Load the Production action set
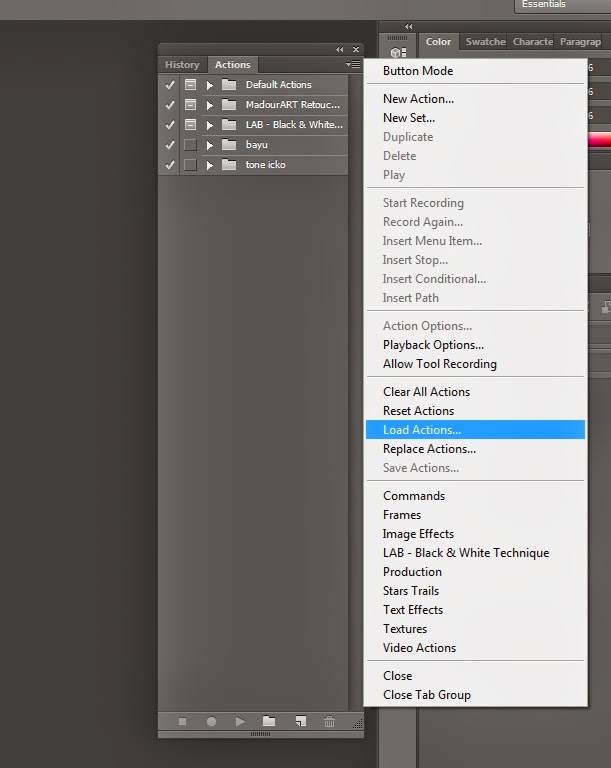 pos(475,572)
